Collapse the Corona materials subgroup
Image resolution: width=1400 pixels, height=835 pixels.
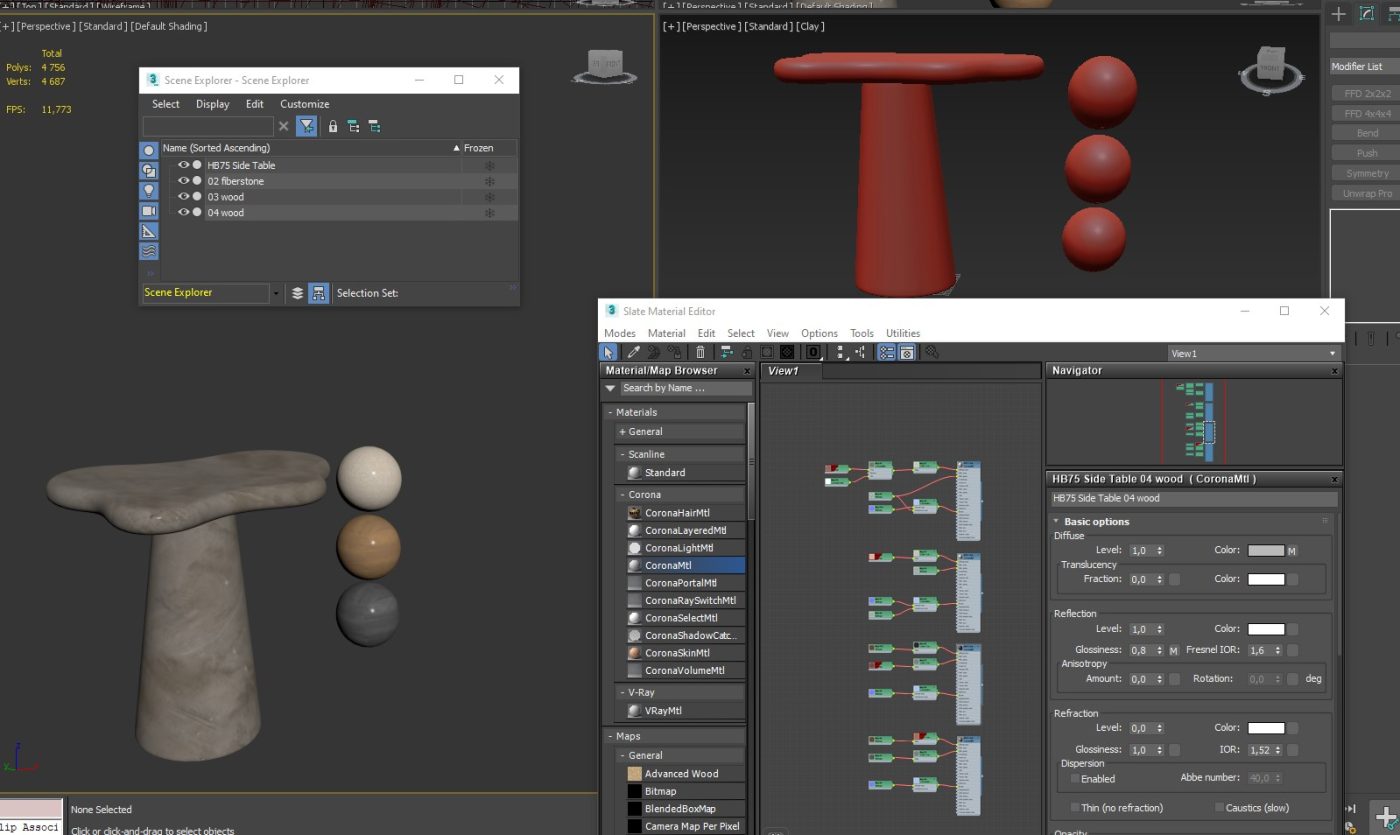pos(622,494)
